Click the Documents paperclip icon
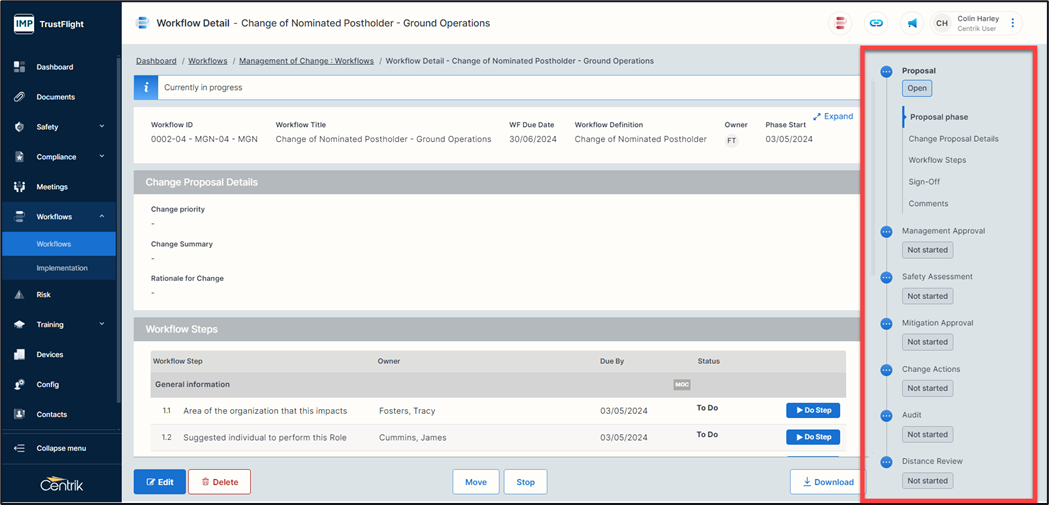The image size is (1049, 505). click(19, 97)
